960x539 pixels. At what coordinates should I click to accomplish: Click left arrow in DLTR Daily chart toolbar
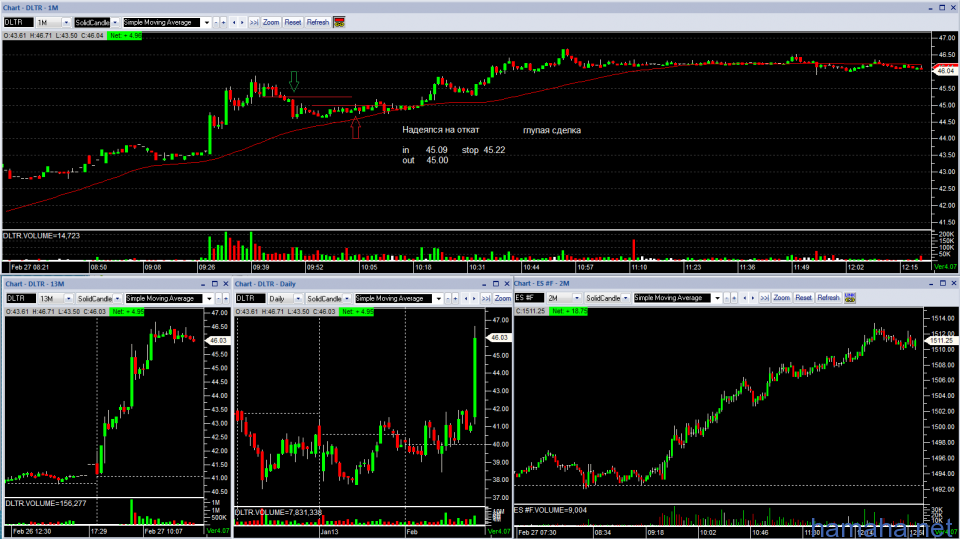click(x=466, y=298)
